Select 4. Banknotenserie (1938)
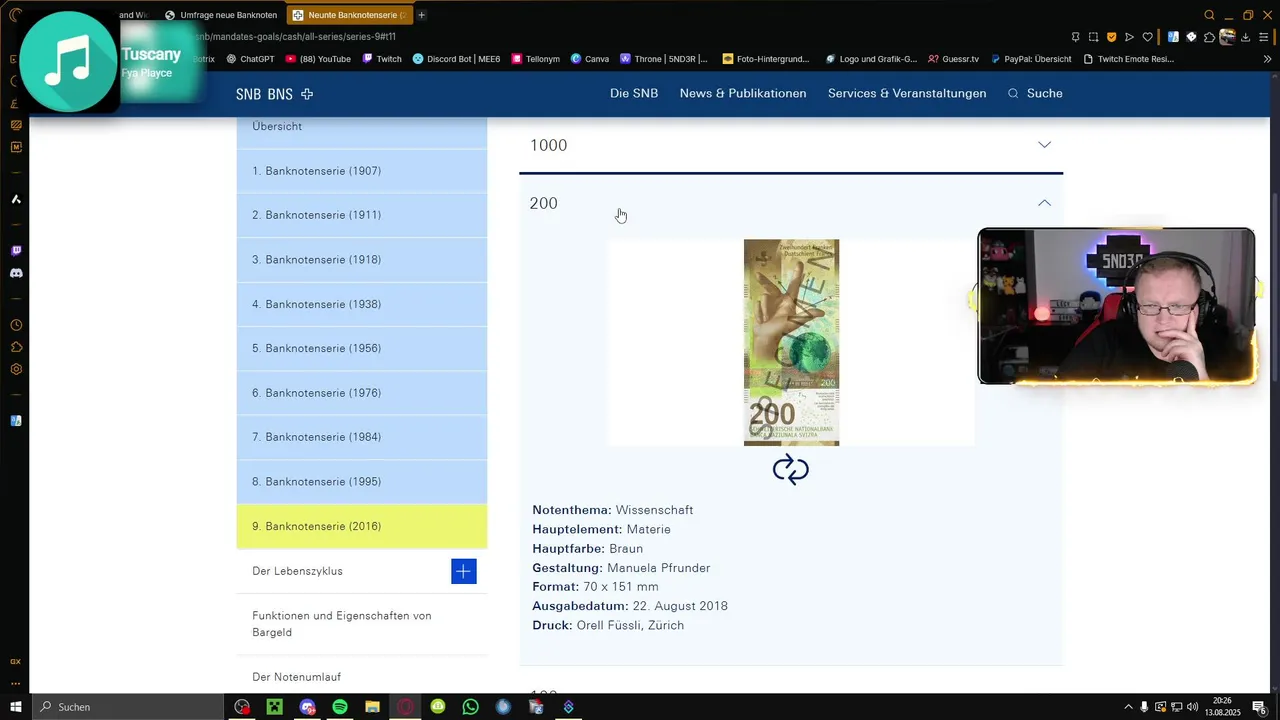 (x=362, y=304)
